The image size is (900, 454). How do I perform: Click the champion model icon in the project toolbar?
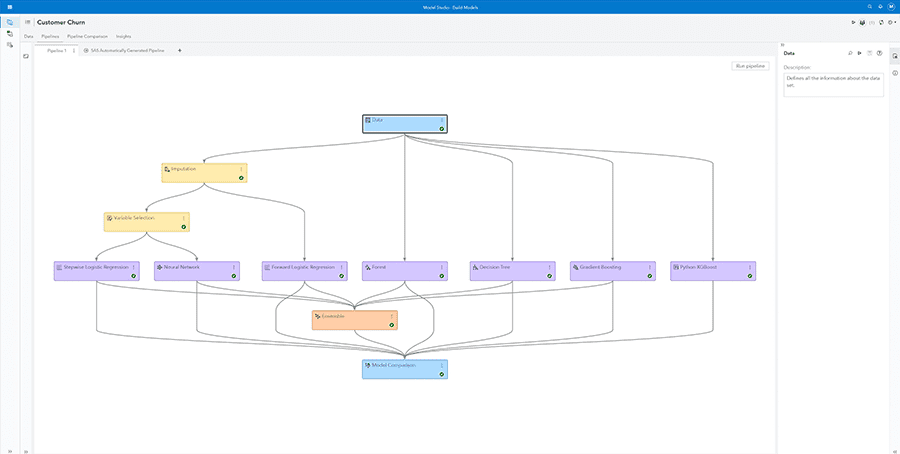(862, 22)
